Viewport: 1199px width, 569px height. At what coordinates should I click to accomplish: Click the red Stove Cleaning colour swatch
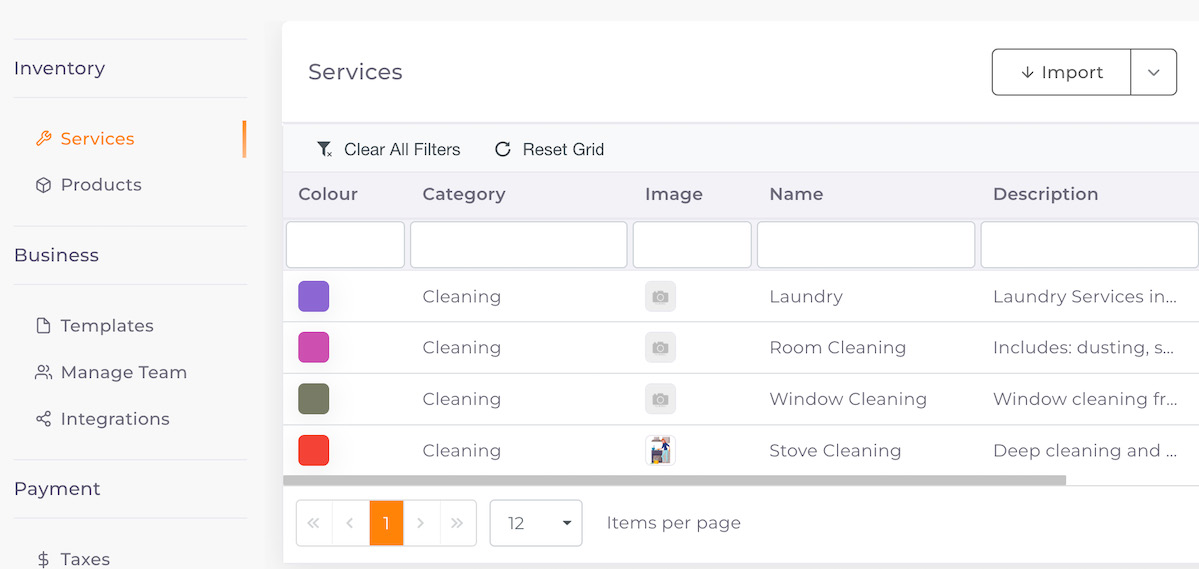tap(314, 450)
